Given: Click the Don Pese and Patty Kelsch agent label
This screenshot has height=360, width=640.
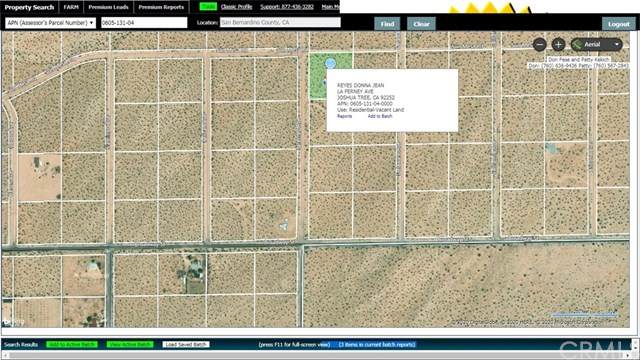Looking at the screenshot, I should 578,60.
